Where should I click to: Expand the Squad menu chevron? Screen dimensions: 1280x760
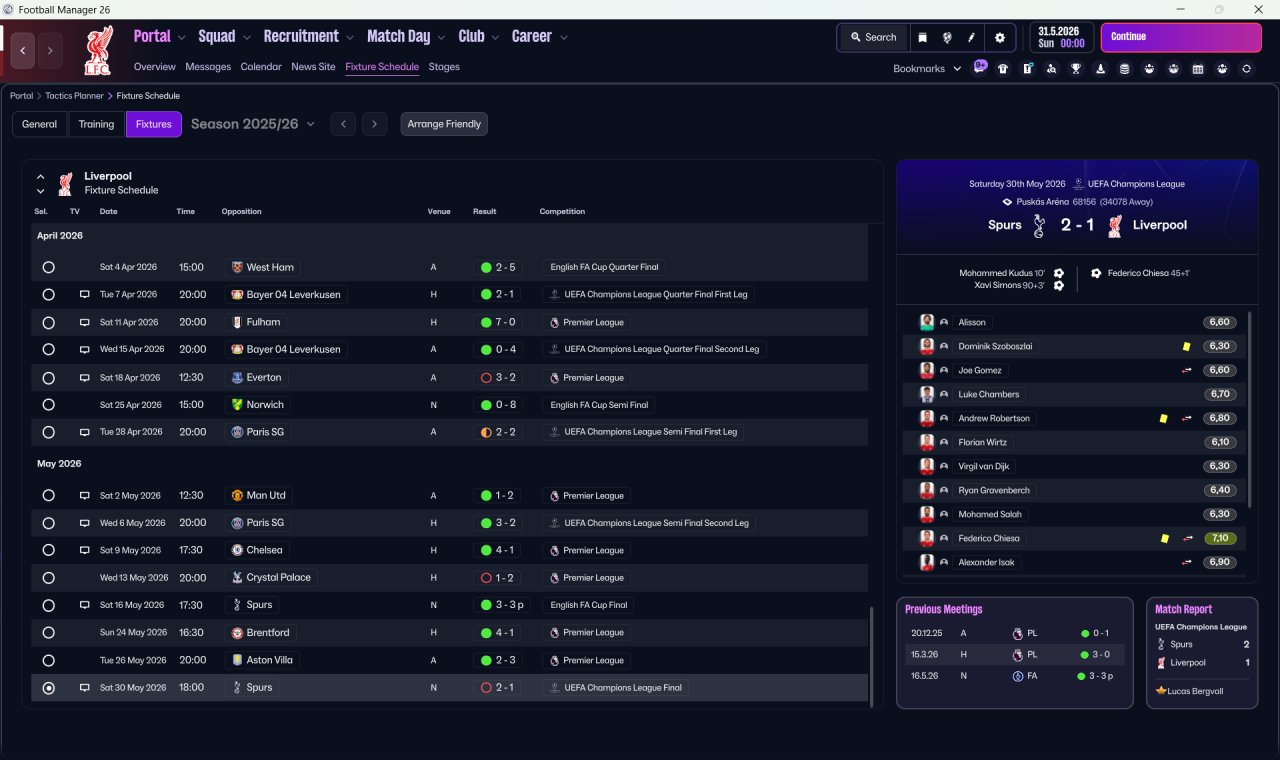[x=246, y=37]
